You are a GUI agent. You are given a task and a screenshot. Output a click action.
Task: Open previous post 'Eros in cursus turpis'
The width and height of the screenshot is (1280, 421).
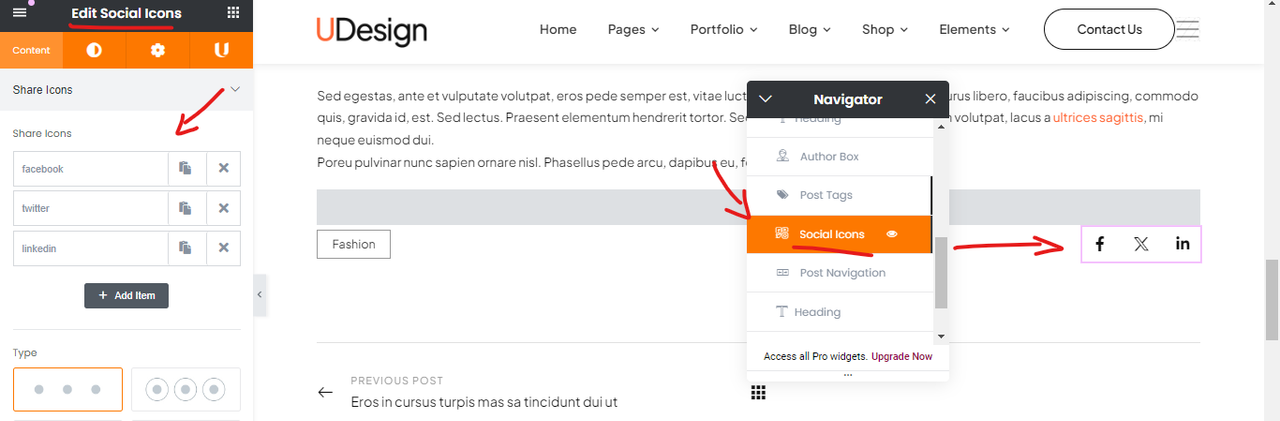(484, 402)
